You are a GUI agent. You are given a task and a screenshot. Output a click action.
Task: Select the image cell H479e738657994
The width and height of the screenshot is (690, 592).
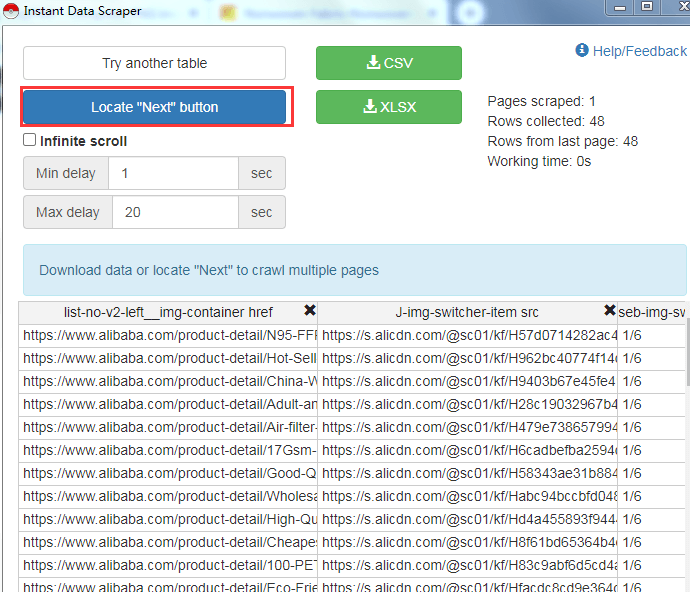click(x=467, y=427)
